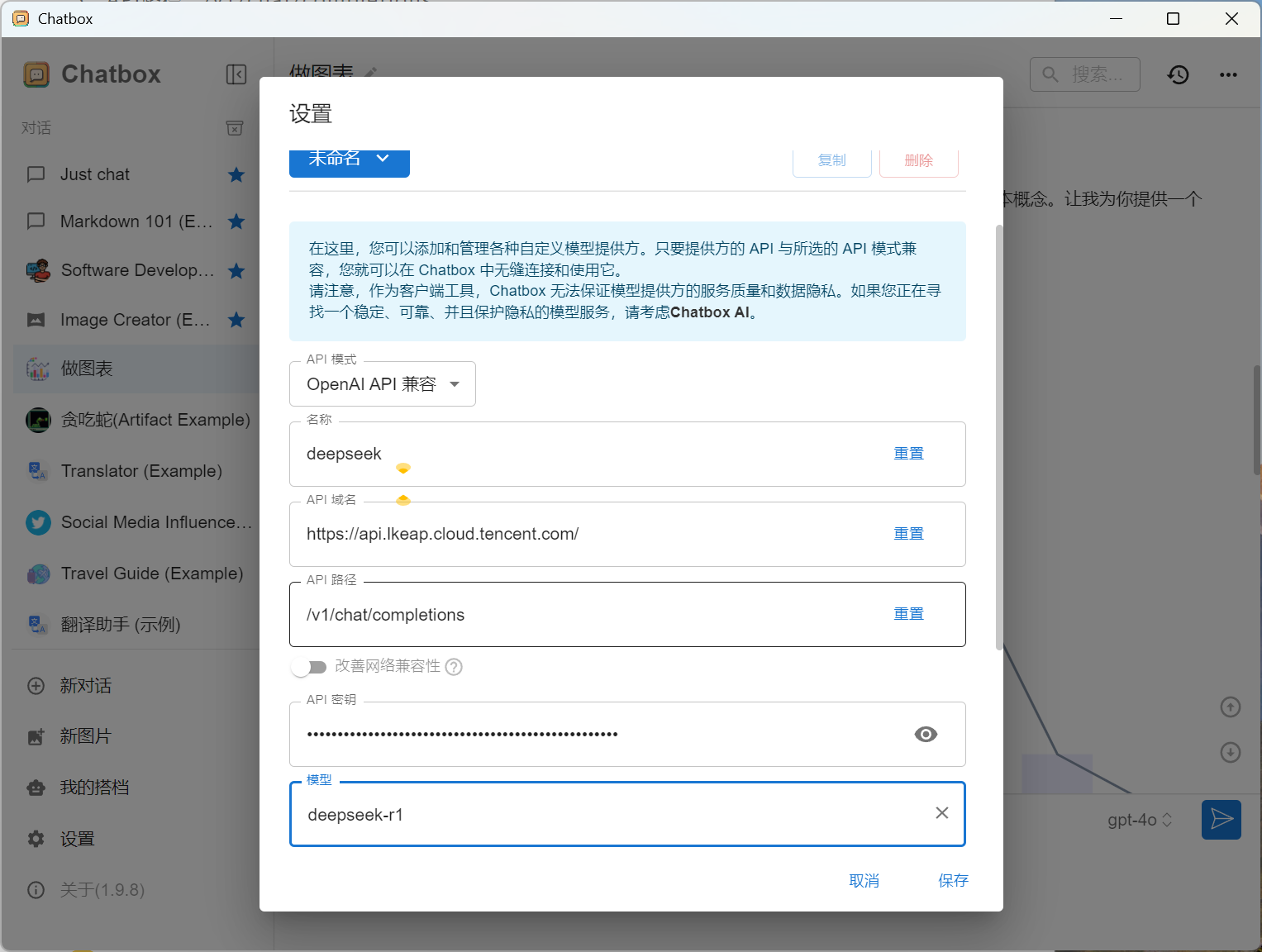Click the 搜索 search box
The height and width of the screenshot is (952, 1262).
click(1085, 74)
